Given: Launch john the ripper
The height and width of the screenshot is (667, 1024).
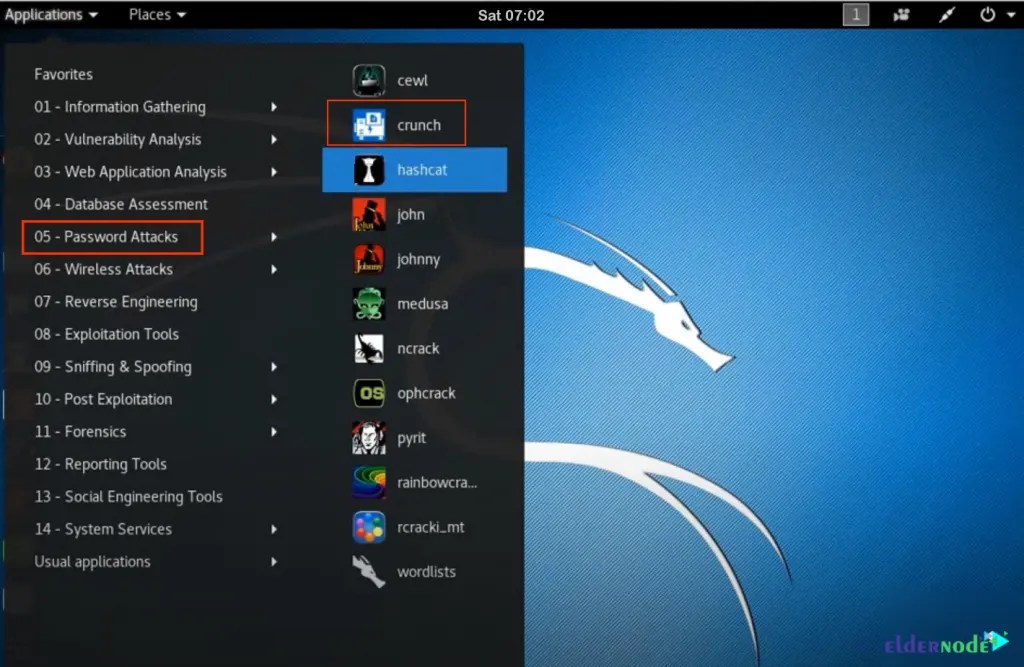Looking at the screenshot, I should (x=410, y=214).
